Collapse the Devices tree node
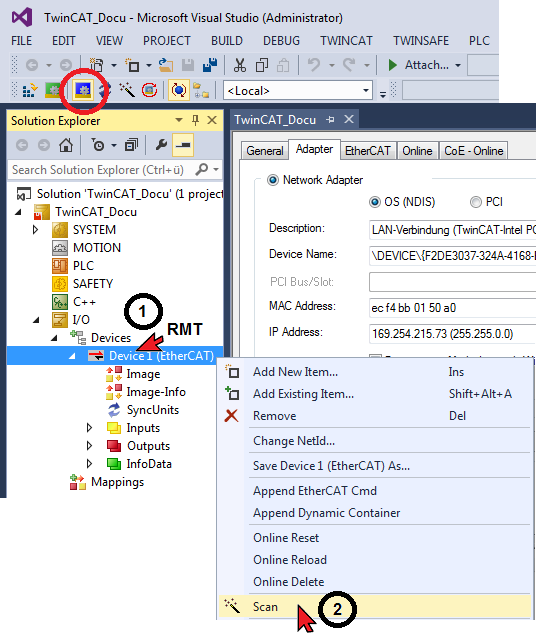Screen dimensions: 546x634 (x=54, y=338)
